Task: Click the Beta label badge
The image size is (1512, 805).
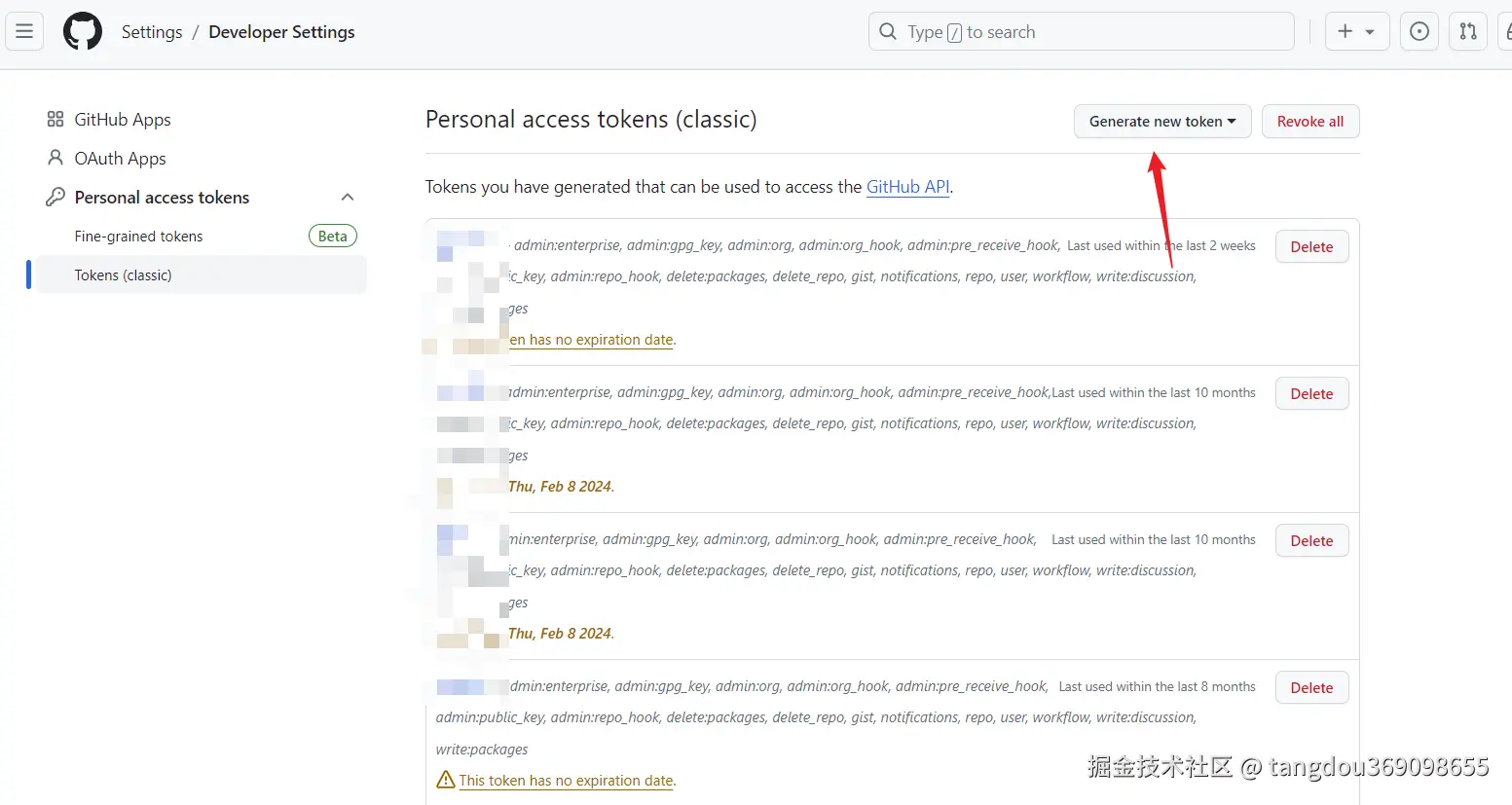Action: click(333, 236)
